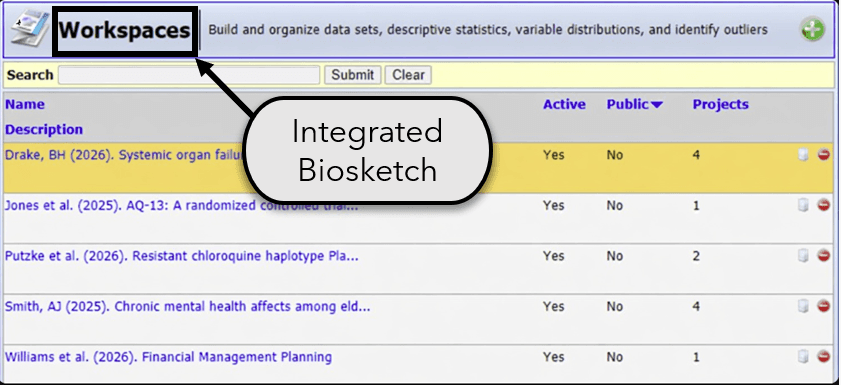This screenshot has height=385, width=841.
Task: Click Public value No in Putzke row
Action: pos(615,256)
